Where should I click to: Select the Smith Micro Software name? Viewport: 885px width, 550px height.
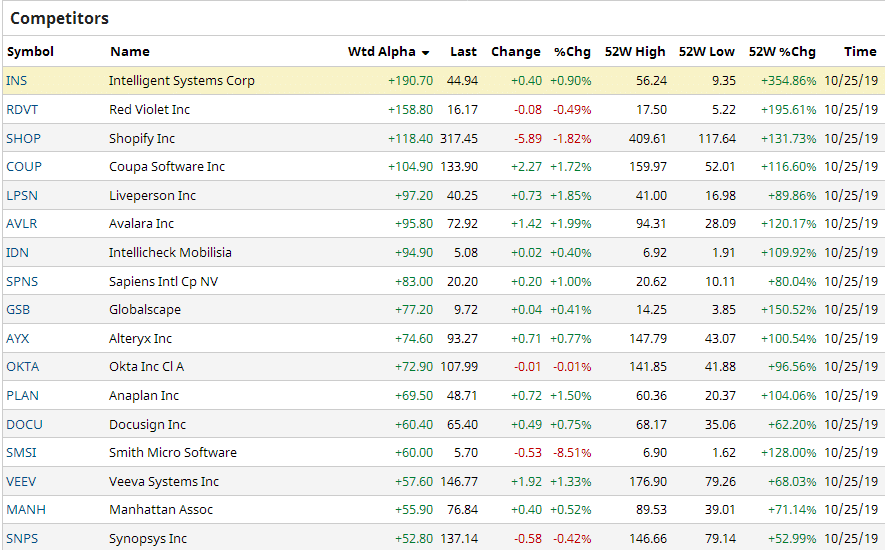click(x=173, y=453)
